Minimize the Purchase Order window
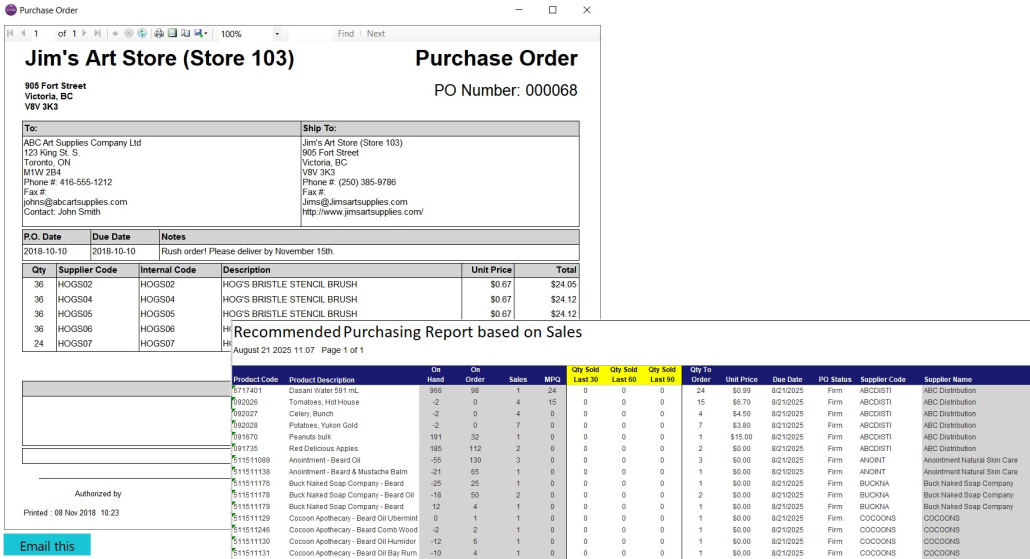 click(519, 10)
